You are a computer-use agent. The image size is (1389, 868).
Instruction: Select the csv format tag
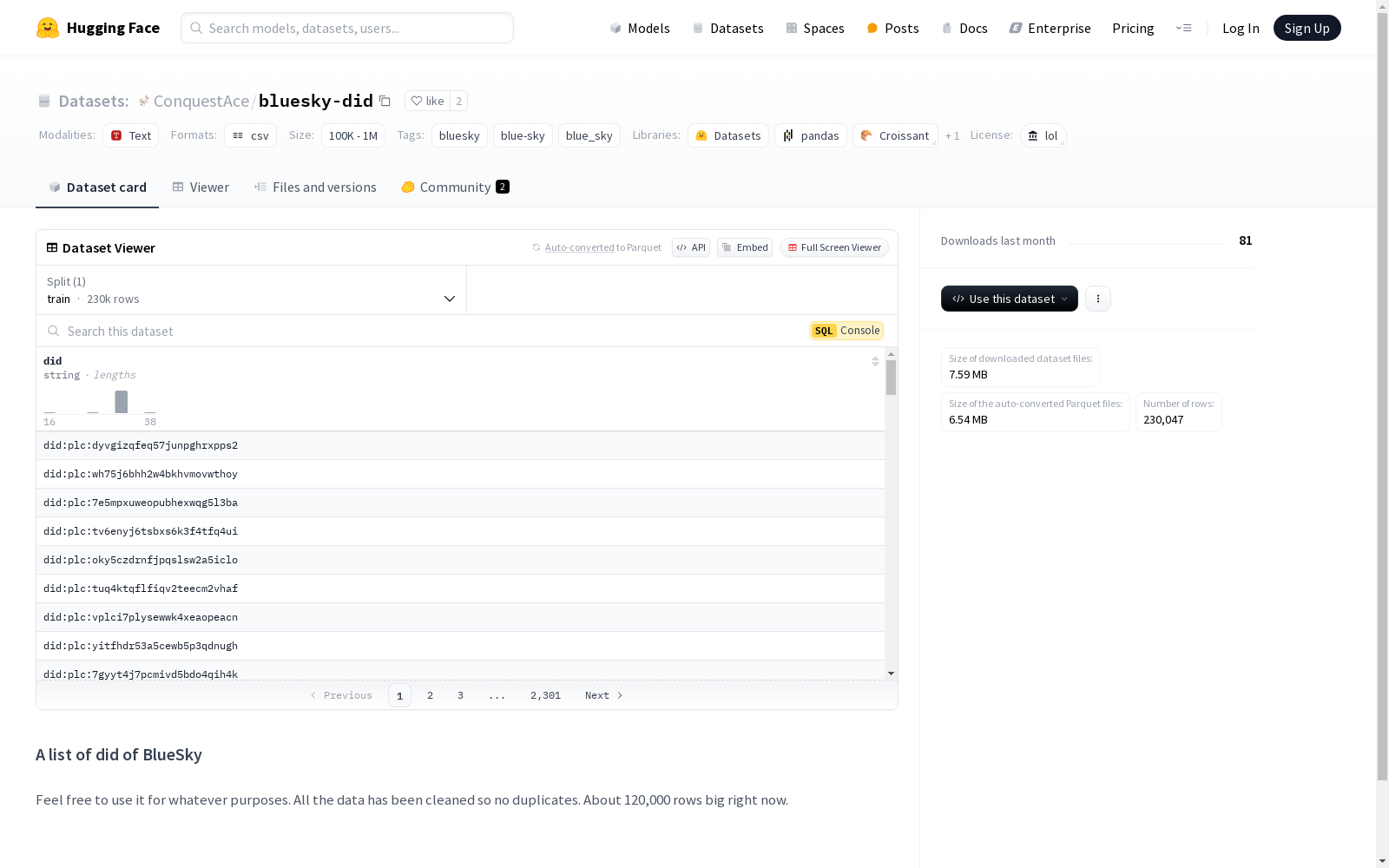coord(250,135)
